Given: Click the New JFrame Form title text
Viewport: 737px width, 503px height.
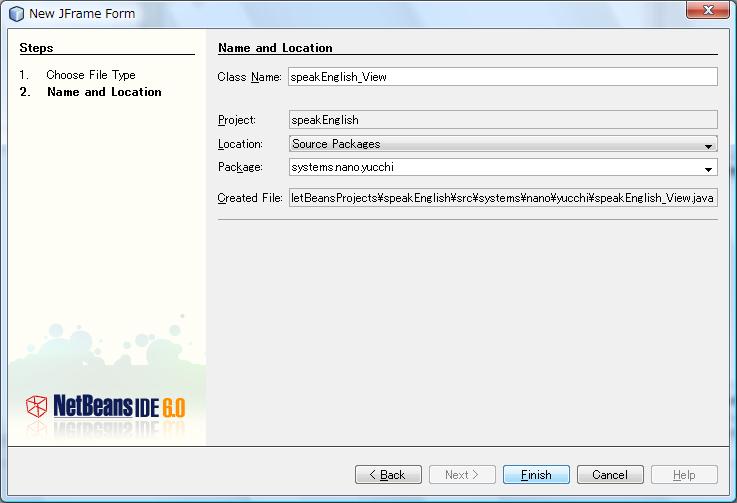Looking at the screenshot, I should point(82,14).
